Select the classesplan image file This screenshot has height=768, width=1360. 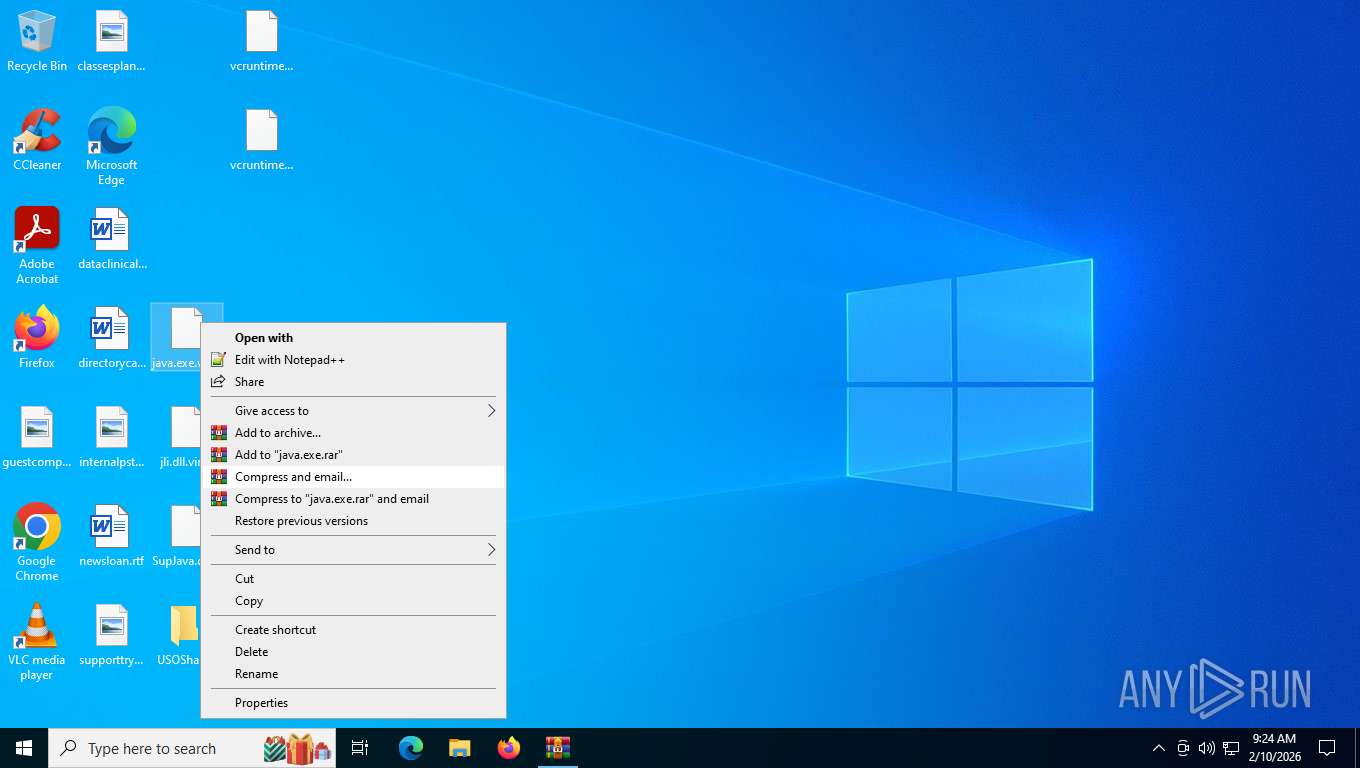(111, 42)
